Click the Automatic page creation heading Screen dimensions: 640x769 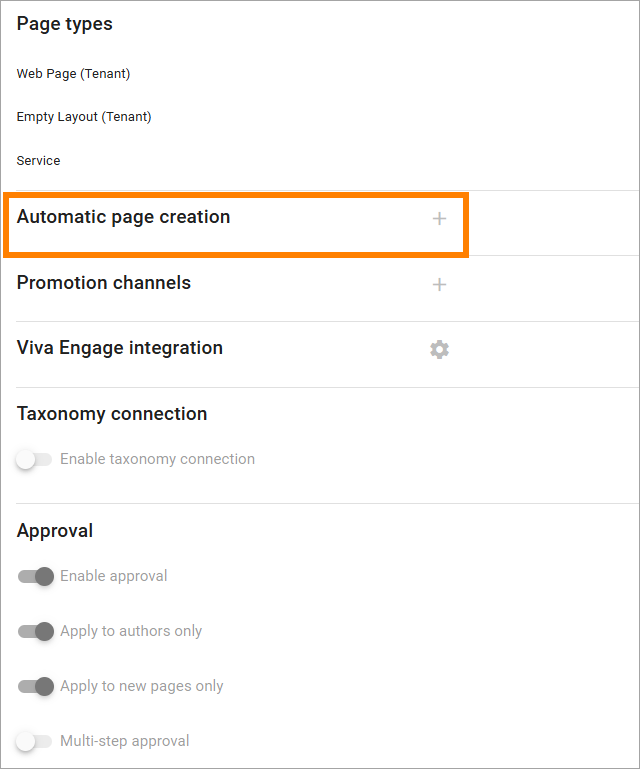click(x=124, y=217)
